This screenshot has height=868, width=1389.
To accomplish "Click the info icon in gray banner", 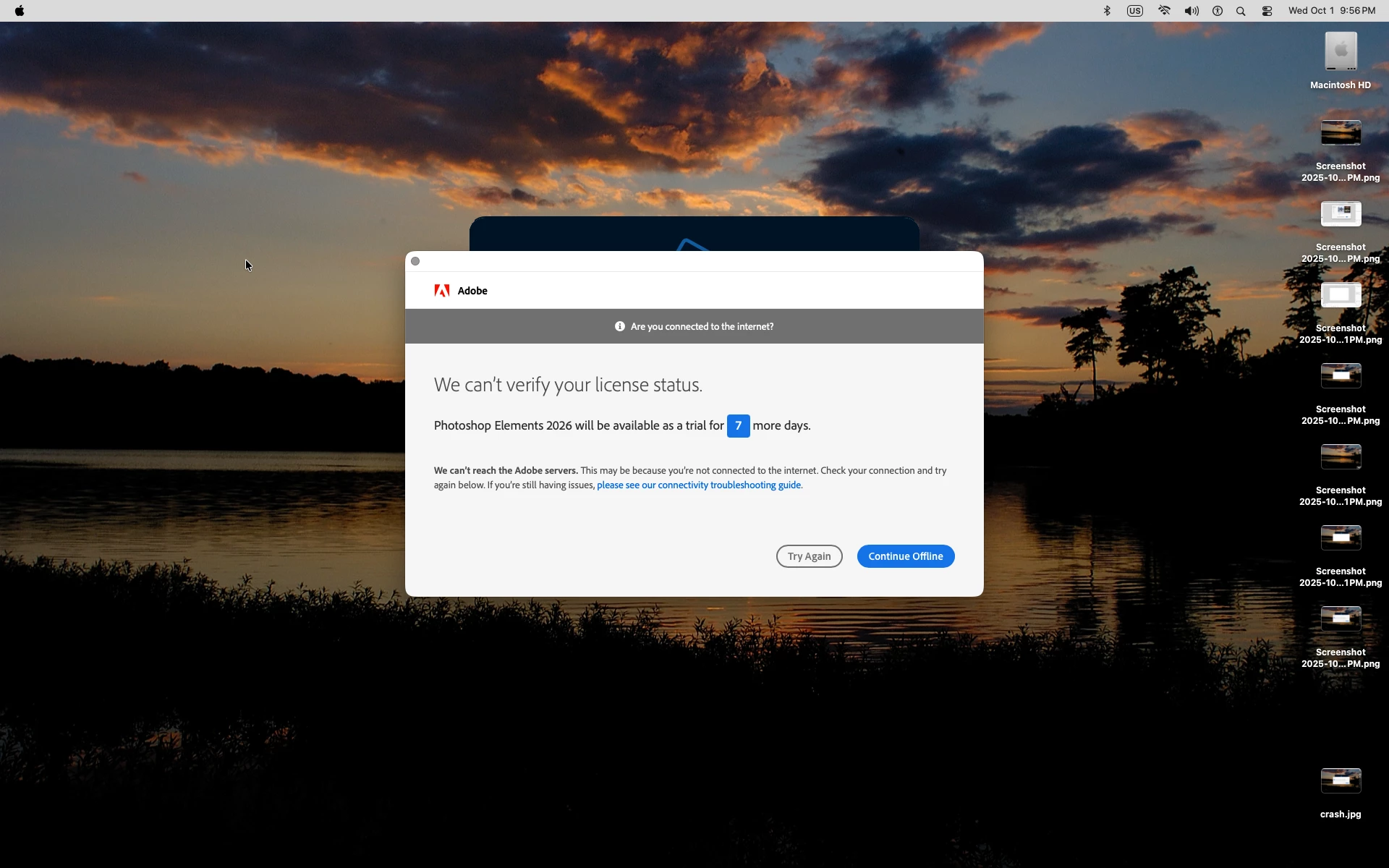I will click(619, 327).
